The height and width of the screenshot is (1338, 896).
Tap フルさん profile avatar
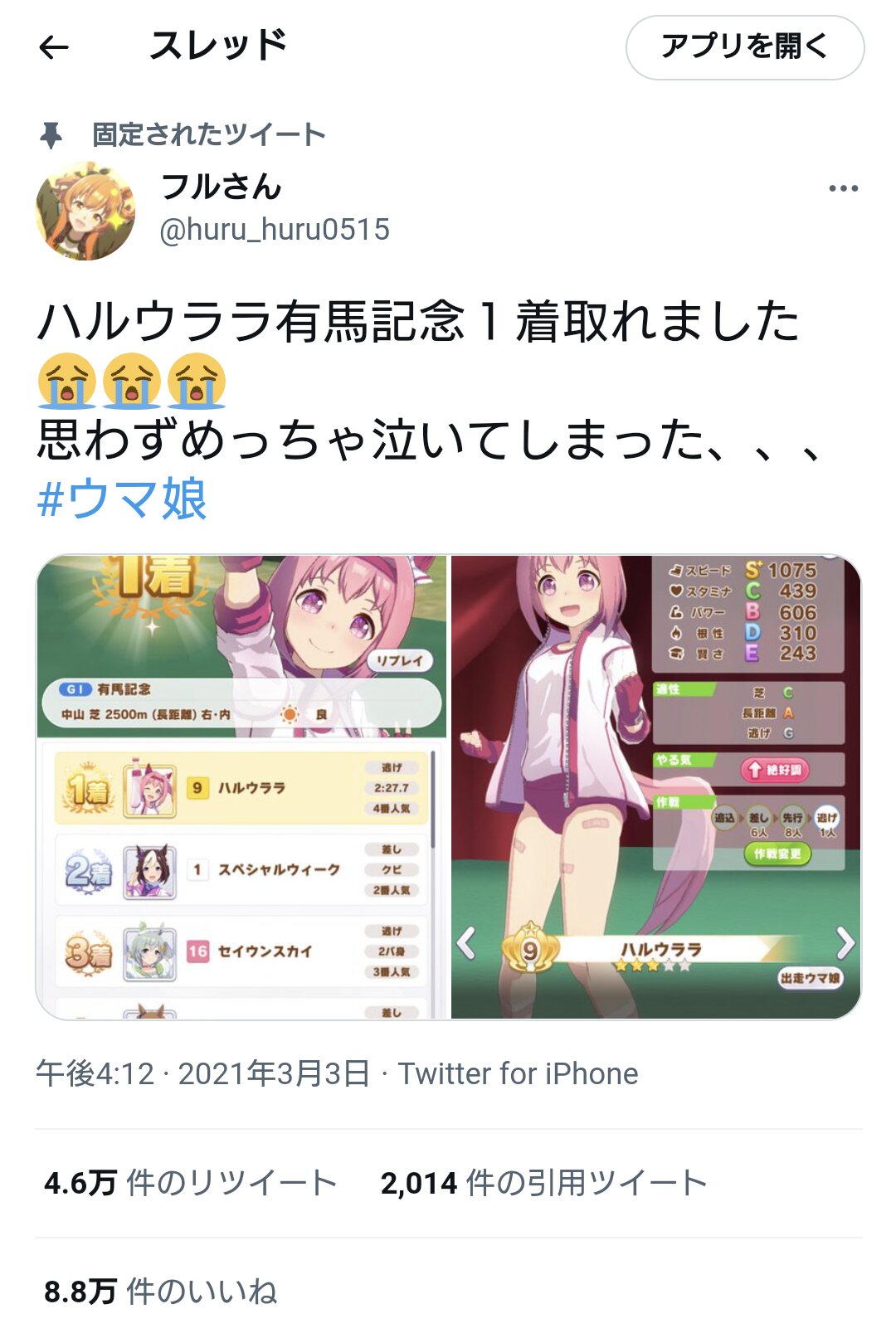(x=85, y=211)
